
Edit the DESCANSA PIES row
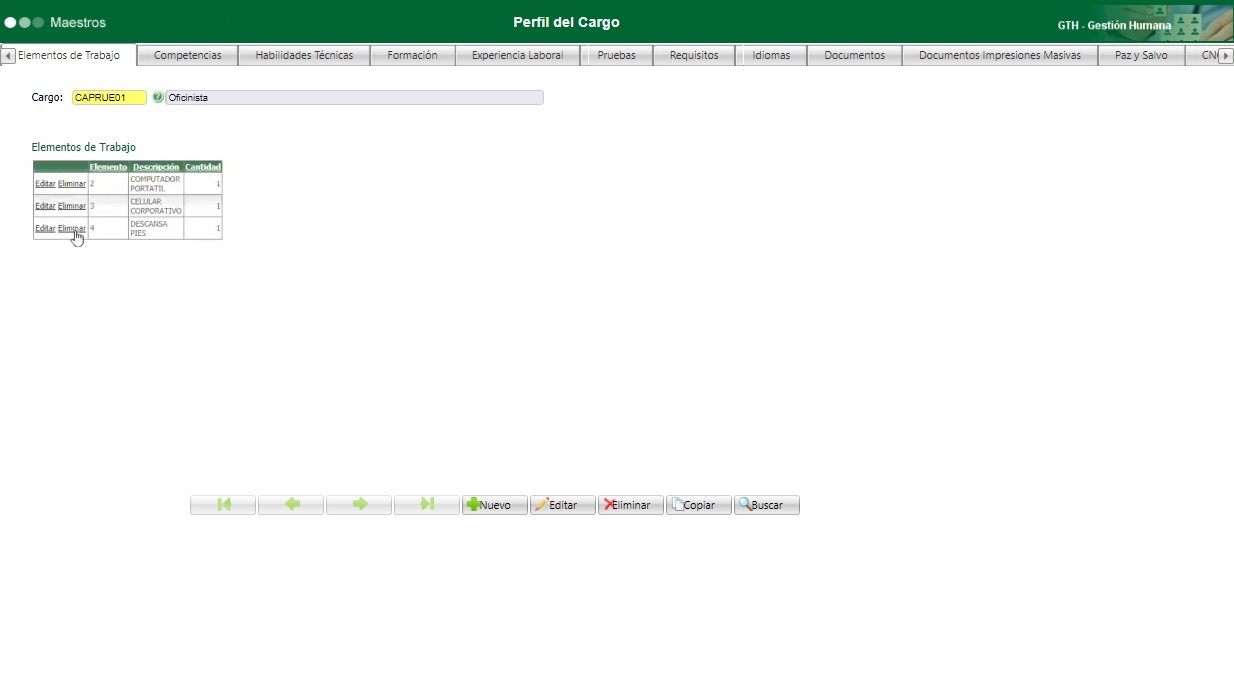pyautogui.click(x=45, y=229)
